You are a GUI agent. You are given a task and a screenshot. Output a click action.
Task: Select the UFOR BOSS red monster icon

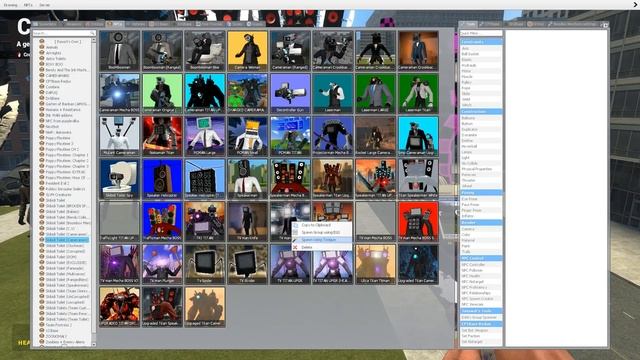point(120,307)
